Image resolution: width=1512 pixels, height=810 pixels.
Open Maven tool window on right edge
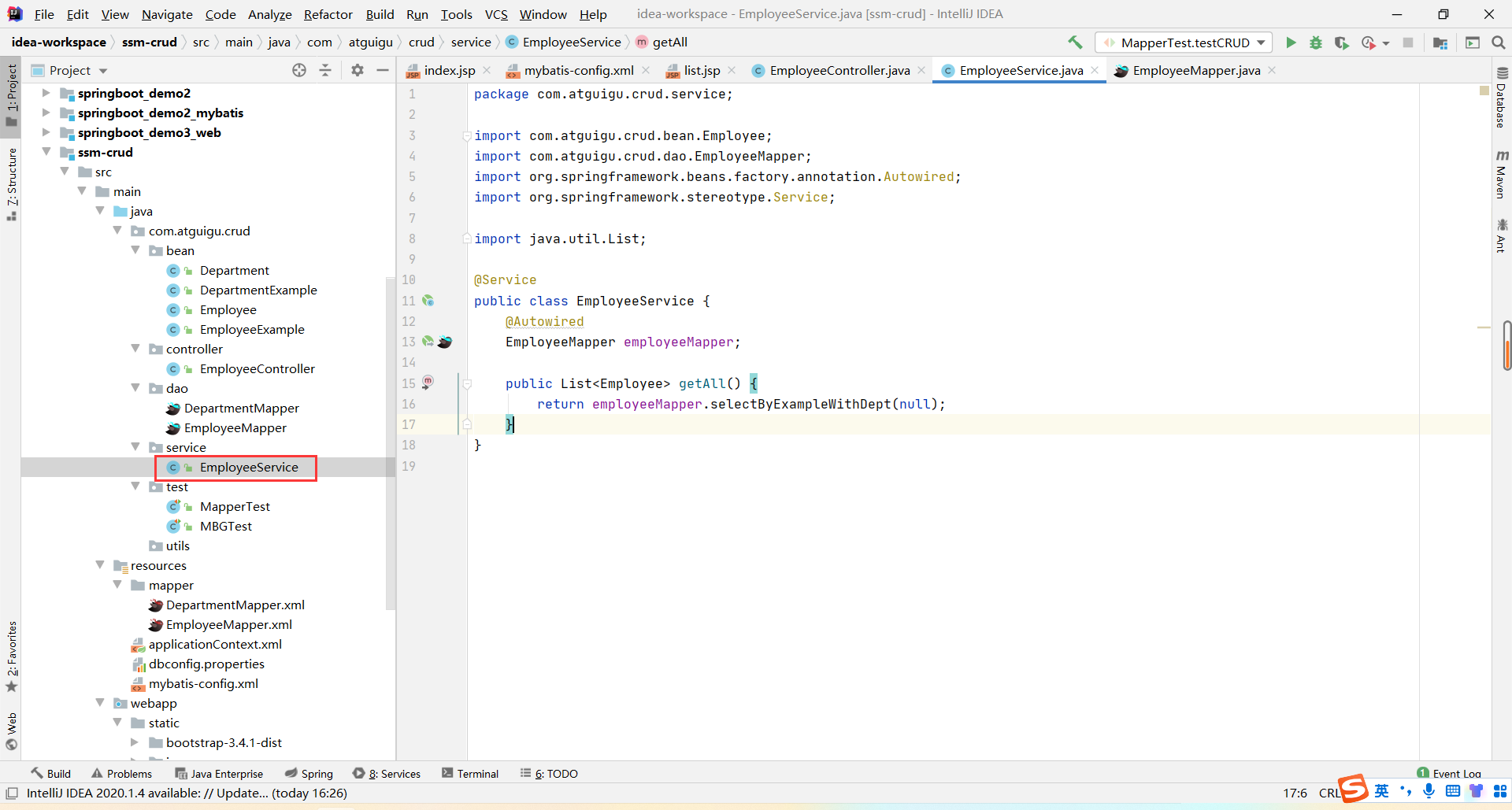coord(1502,174)
